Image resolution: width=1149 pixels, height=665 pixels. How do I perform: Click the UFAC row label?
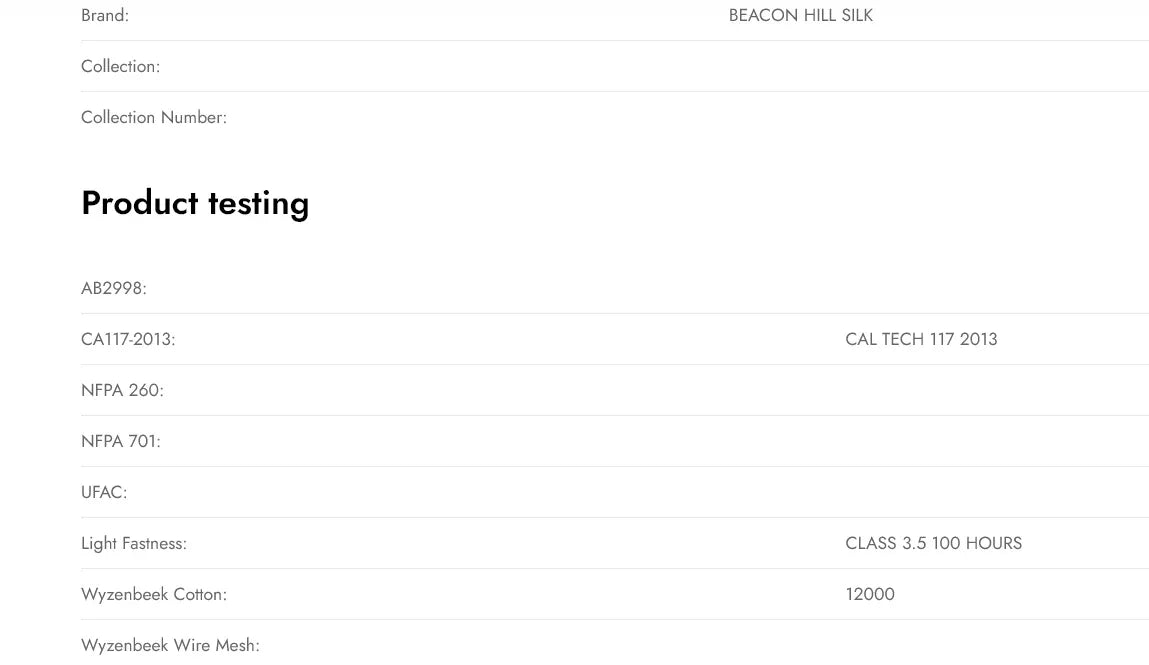104,493
